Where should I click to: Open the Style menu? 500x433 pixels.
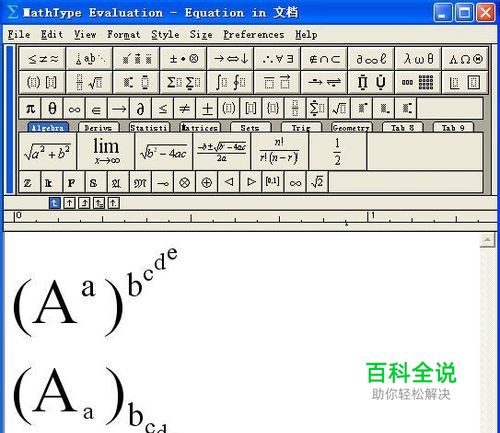[165, 35]
